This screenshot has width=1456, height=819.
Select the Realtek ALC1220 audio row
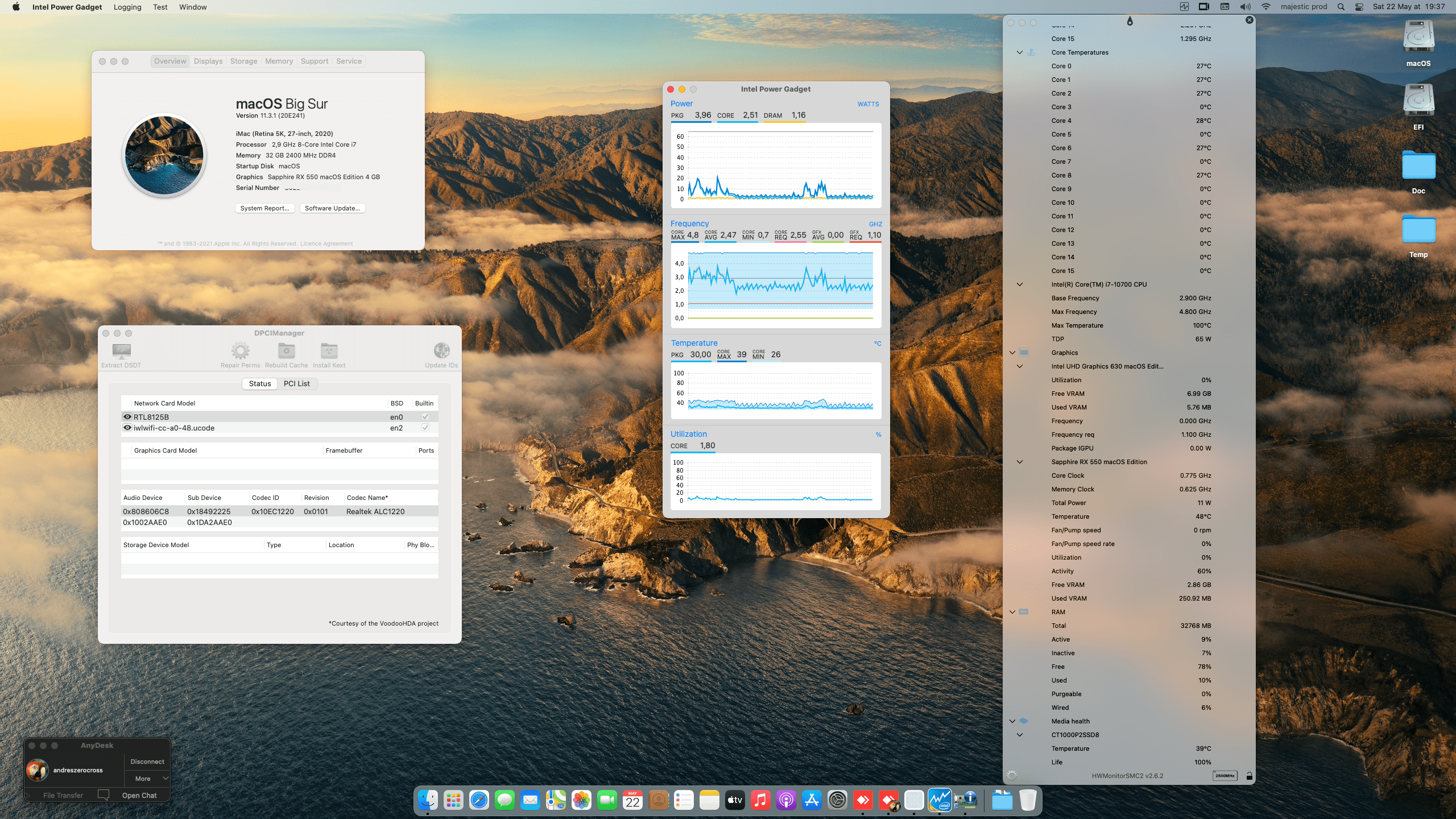coord(279,511)
